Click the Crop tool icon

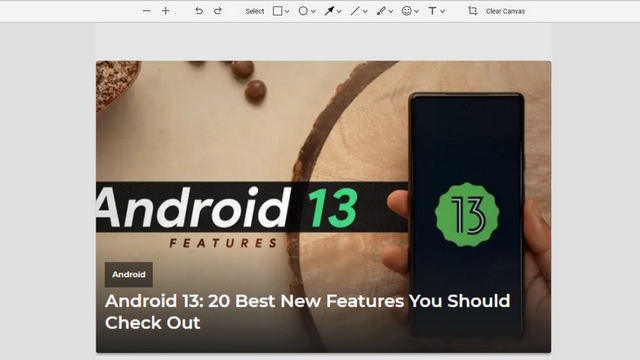pyautogui.click(x=473, y=11)
